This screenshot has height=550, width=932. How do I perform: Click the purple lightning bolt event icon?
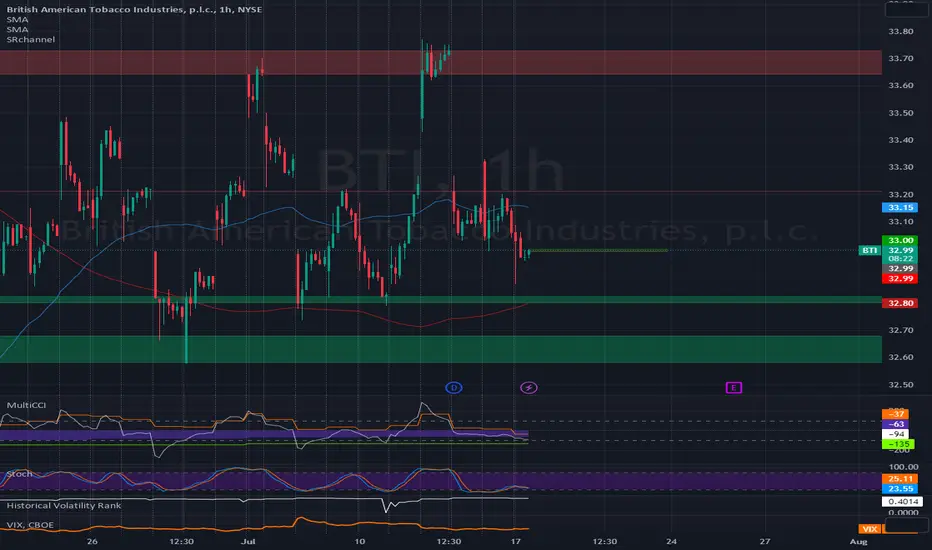528,388
